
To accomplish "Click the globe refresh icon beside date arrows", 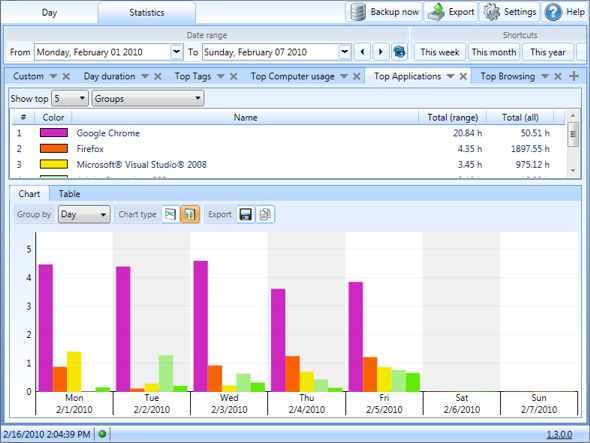I will coord(399,52).
